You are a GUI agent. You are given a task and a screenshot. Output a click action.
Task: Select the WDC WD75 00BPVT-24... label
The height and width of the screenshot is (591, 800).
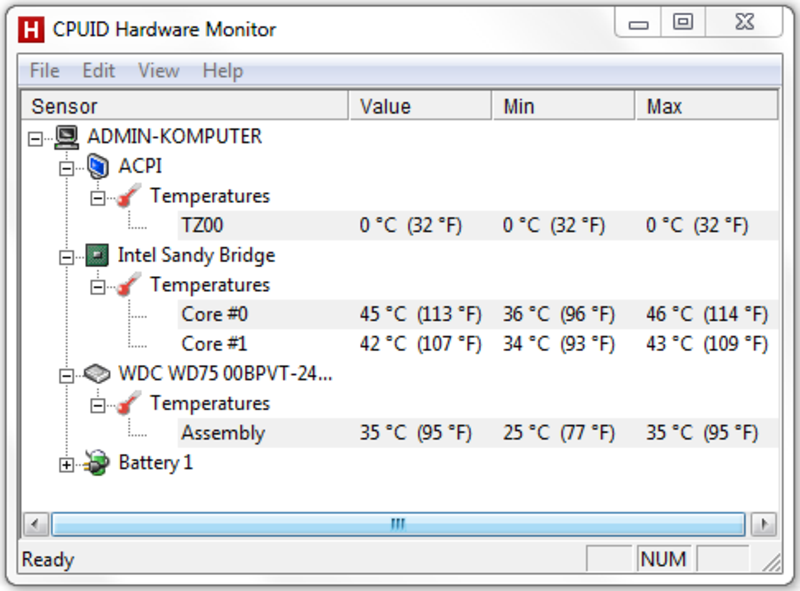click(x=225, y=374)
